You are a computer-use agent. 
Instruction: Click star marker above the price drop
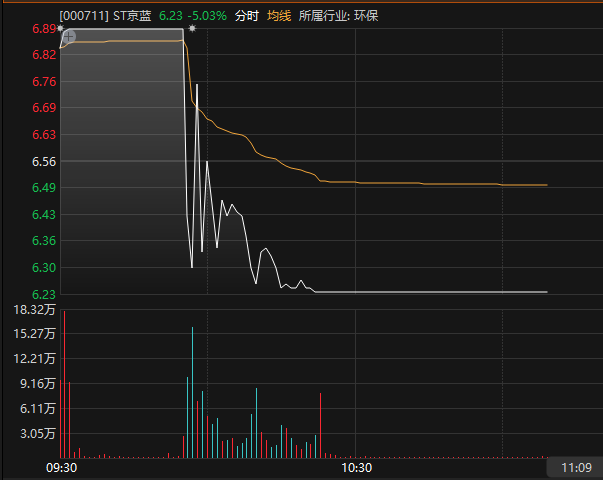tap(192, 28)
